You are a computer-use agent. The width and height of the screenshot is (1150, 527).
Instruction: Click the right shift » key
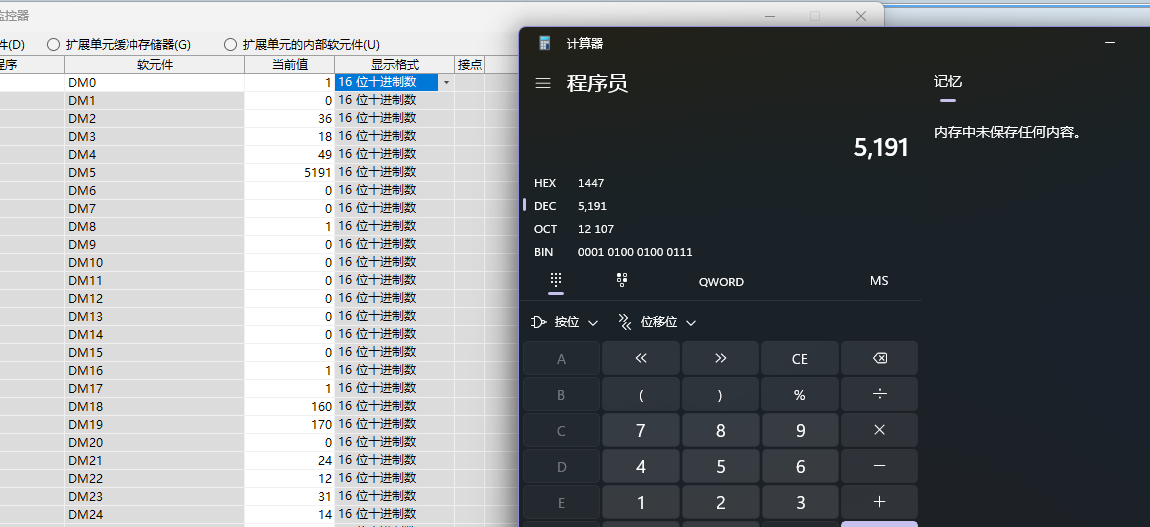pos(720,358)
